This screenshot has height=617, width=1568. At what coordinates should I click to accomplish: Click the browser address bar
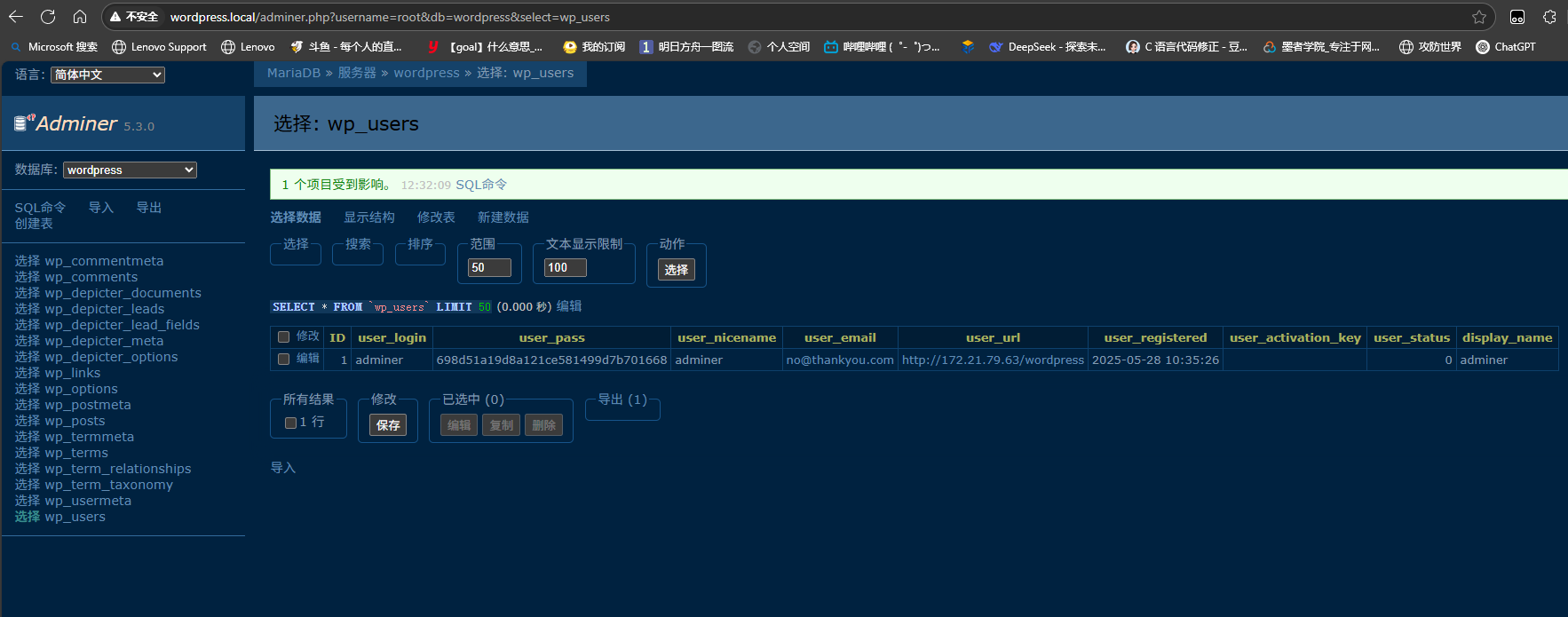(799, 17)
